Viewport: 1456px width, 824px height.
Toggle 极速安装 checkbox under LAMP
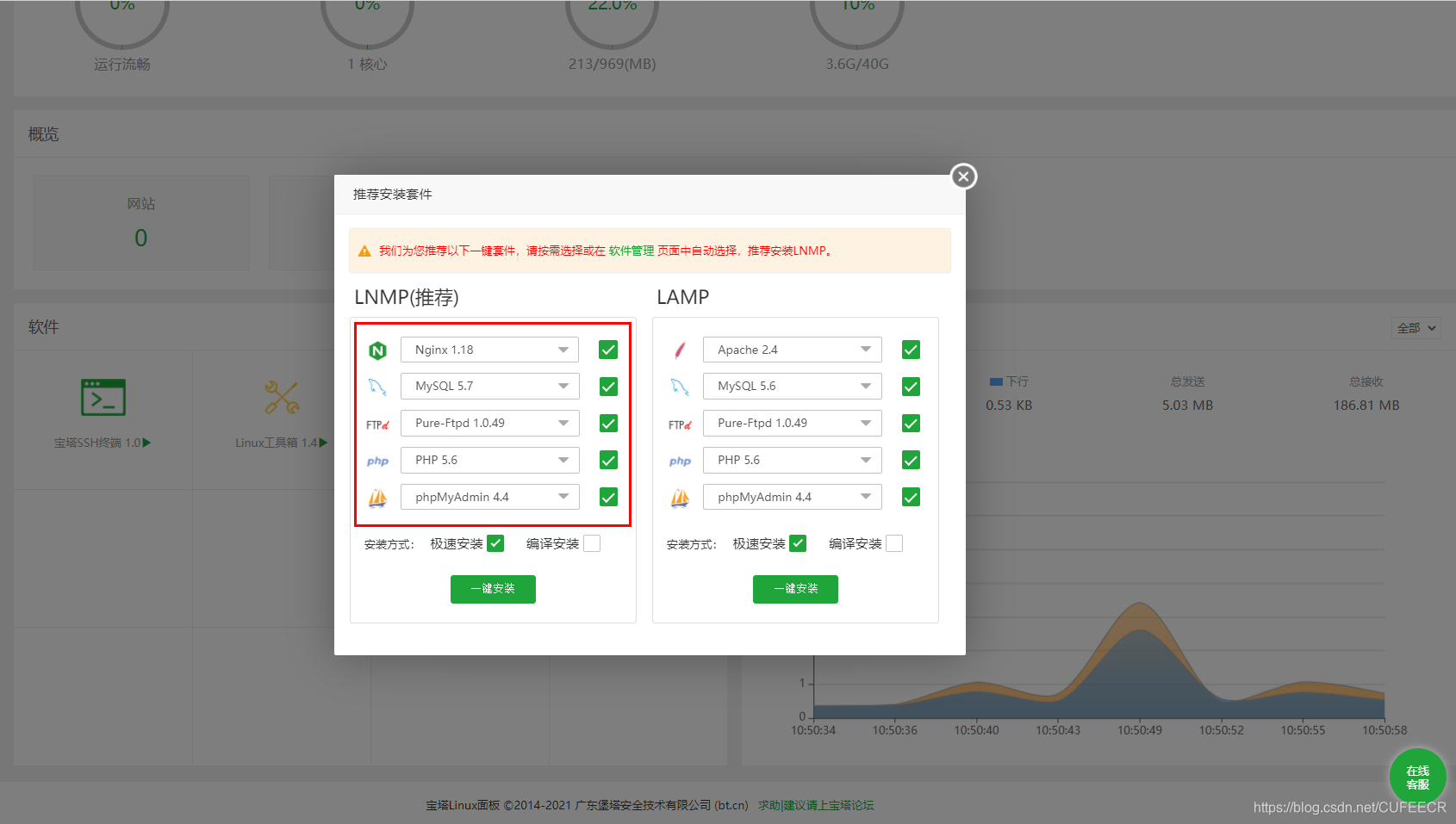click(798, 543)
